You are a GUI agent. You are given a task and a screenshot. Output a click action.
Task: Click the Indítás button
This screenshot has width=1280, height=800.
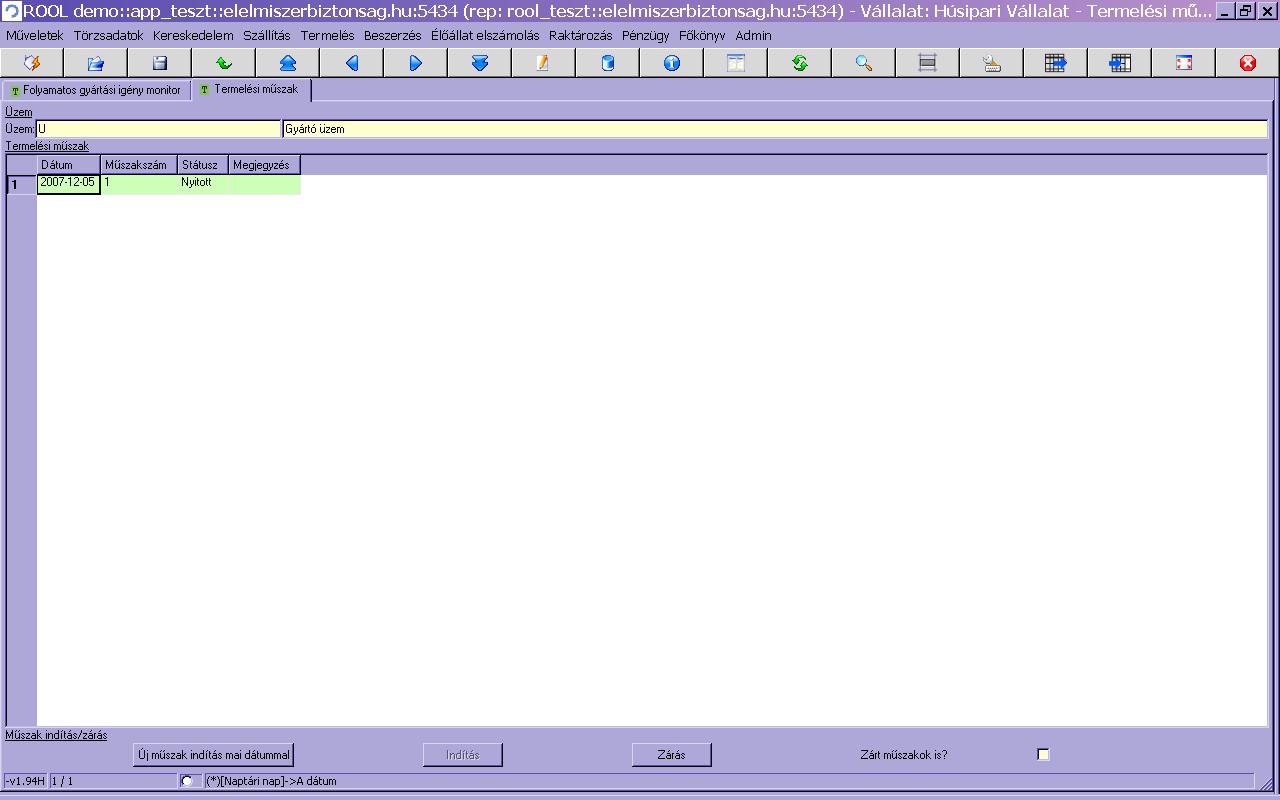(x=463, y=755)
